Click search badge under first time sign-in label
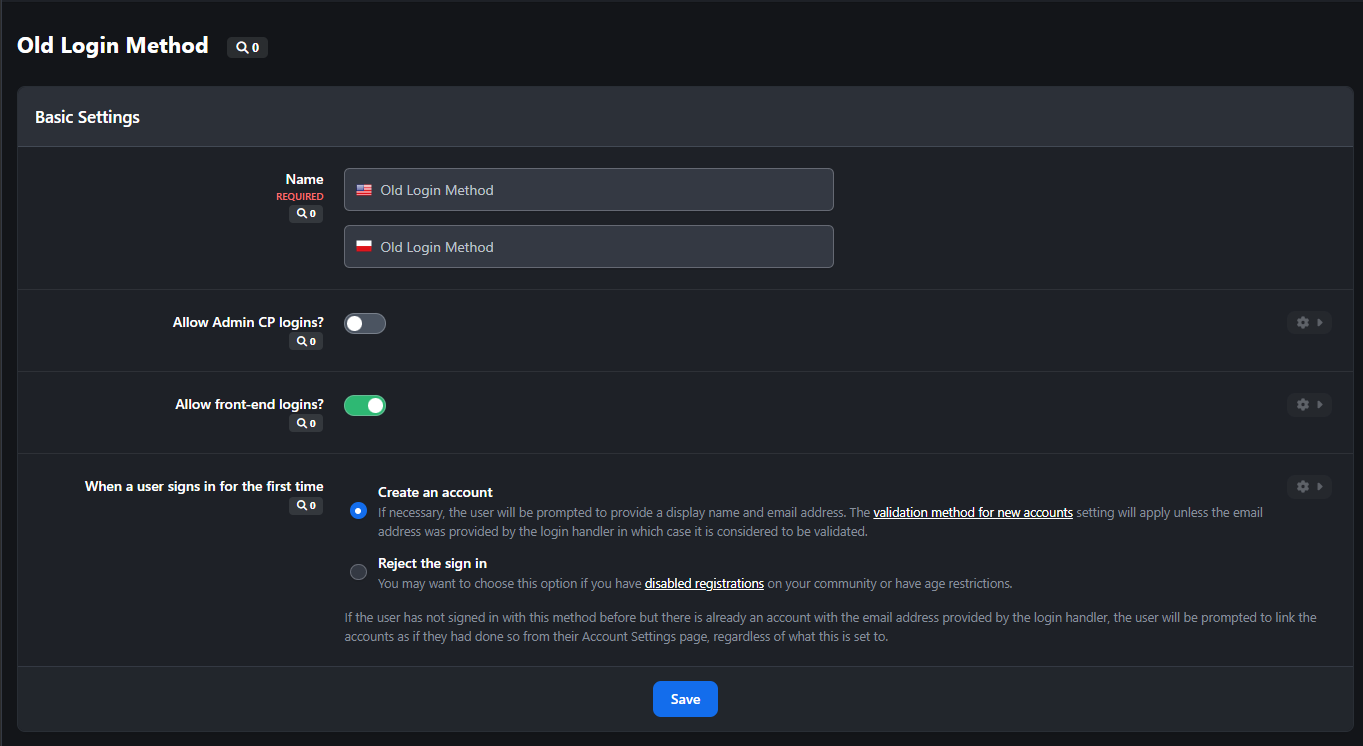1363x746 pixels. (306, 506)
